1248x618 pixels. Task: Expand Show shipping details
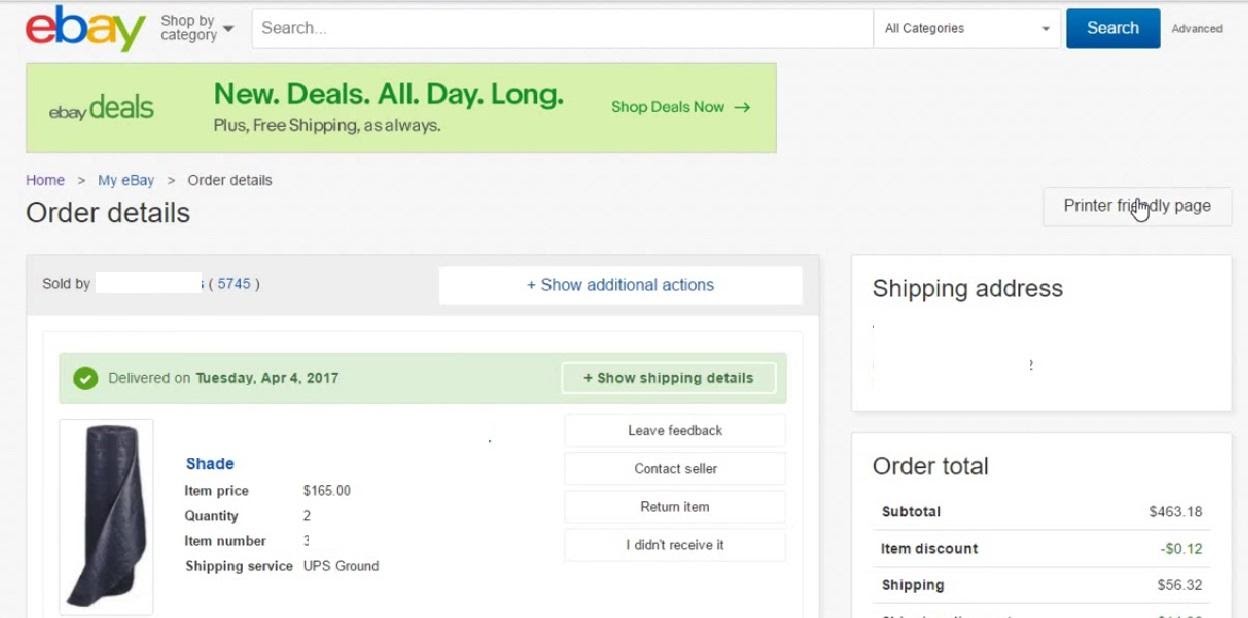[669, 378]
